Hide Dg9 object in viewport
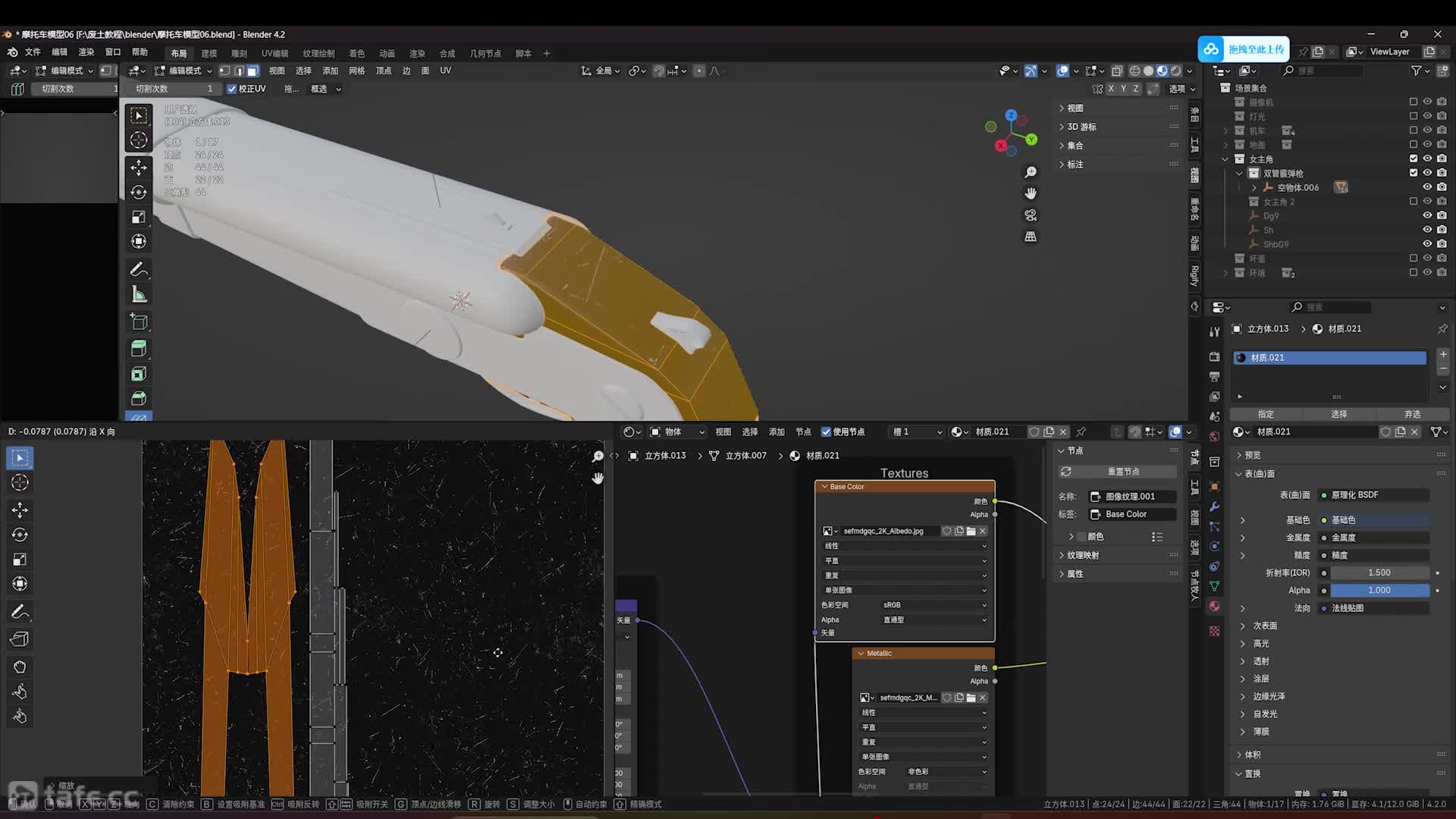1456x819 pixels. coord(1427,215)
